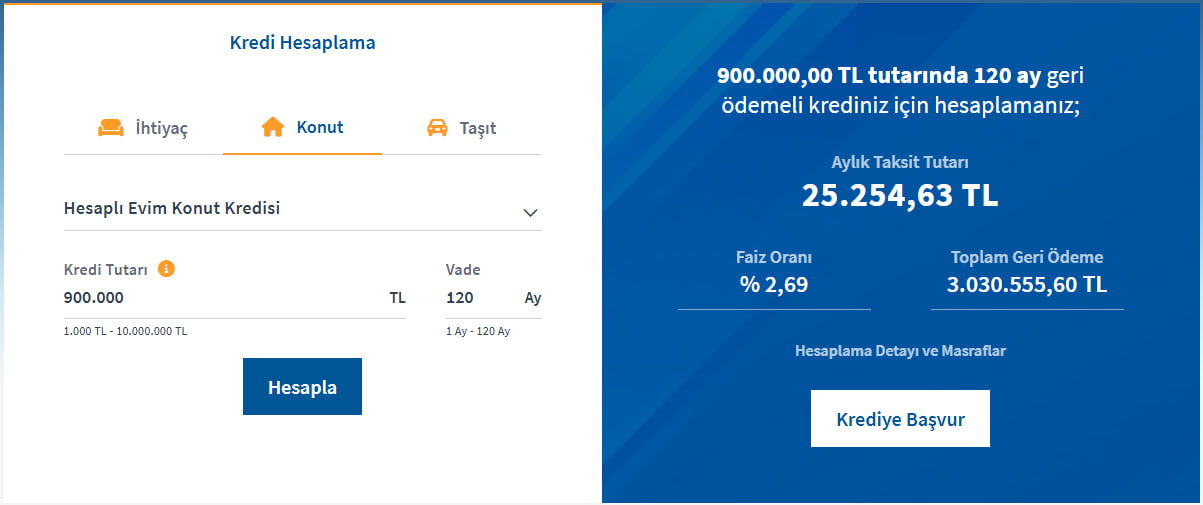This screenshot has width=1203, height=505.
Task: Focus the Vade field showing 120
Action: pos(478,298)
